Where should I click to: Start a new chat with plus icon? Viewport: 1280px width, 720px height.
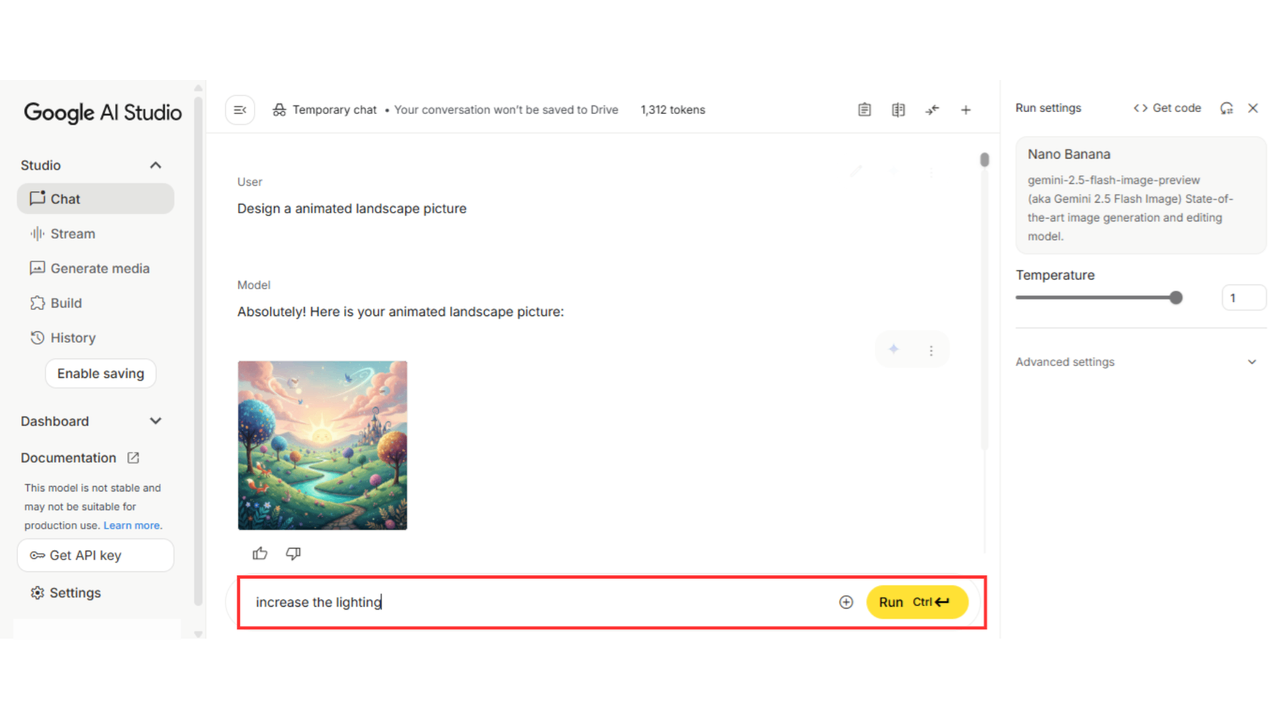coord(966,110)
